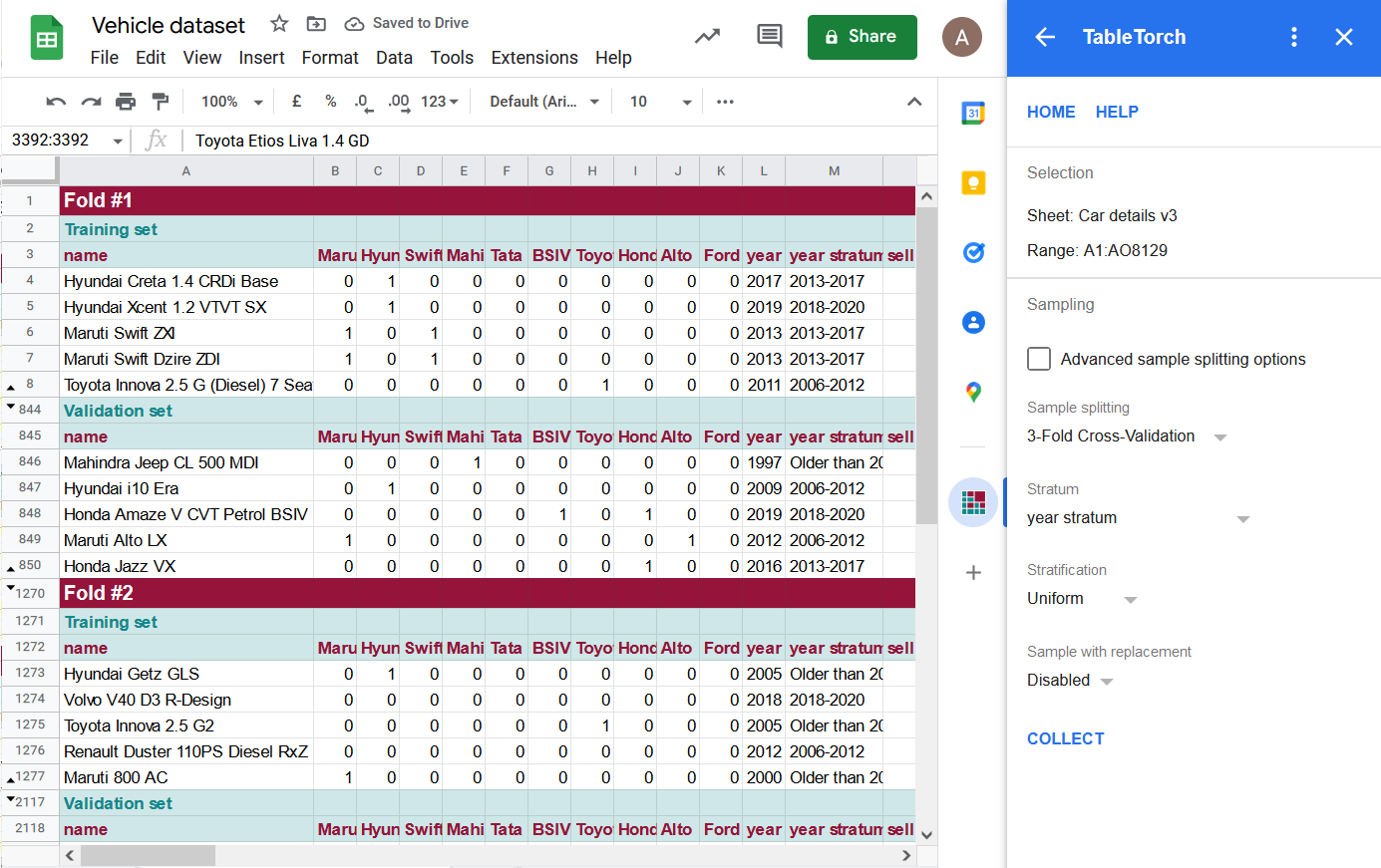
Task: Expand hidden rows above row 844
Action: click(x=11, y=407)
